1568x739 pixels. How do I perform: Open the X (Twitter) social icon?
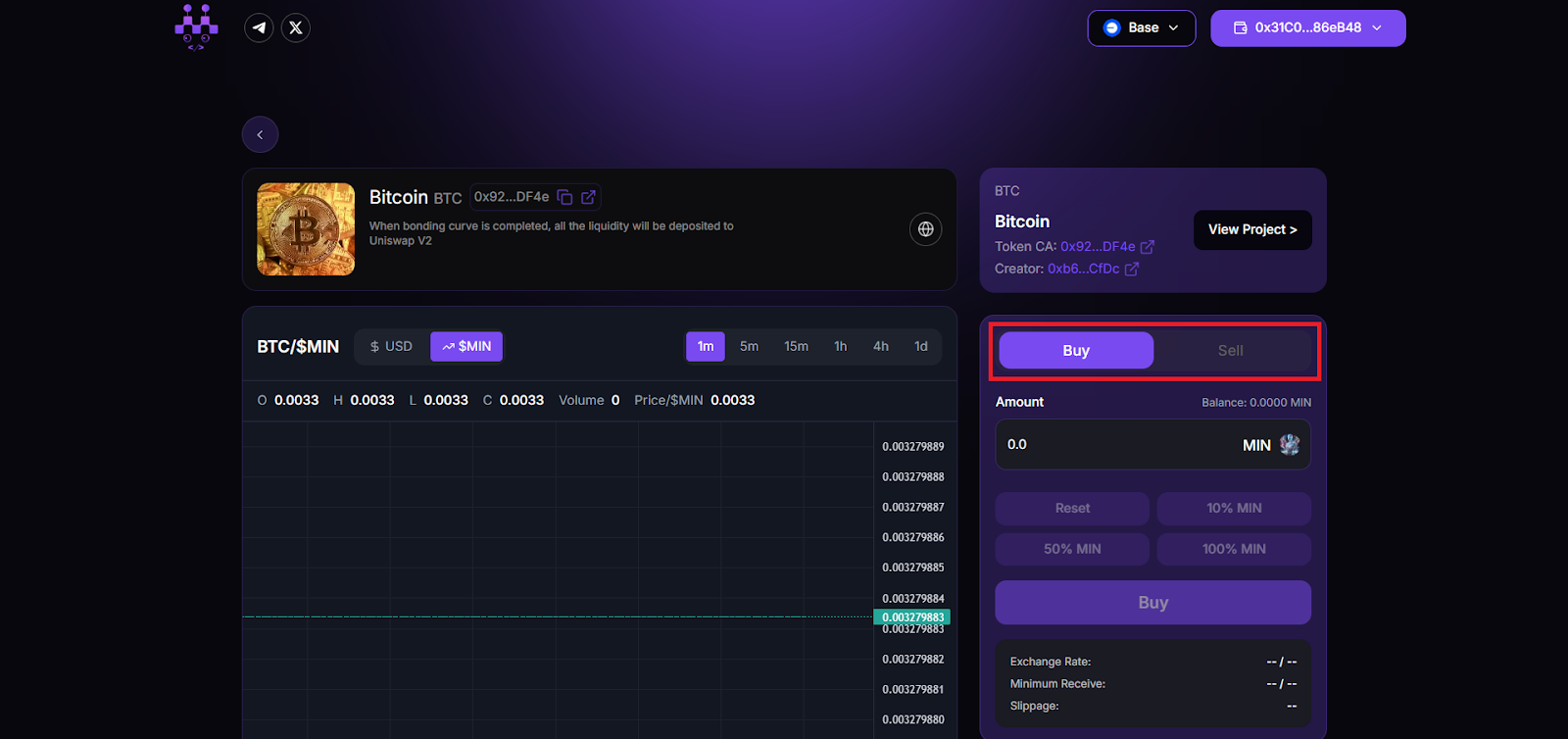[296, 27]
